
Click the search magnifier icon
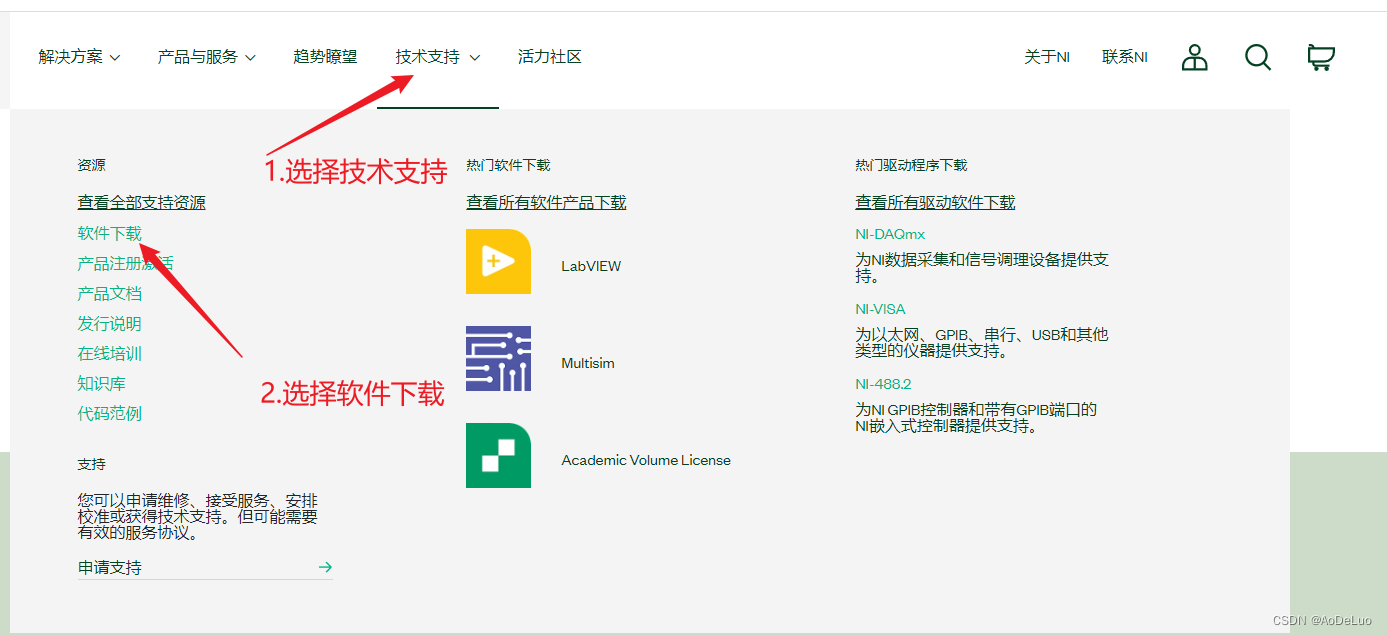pos(1258,57)
